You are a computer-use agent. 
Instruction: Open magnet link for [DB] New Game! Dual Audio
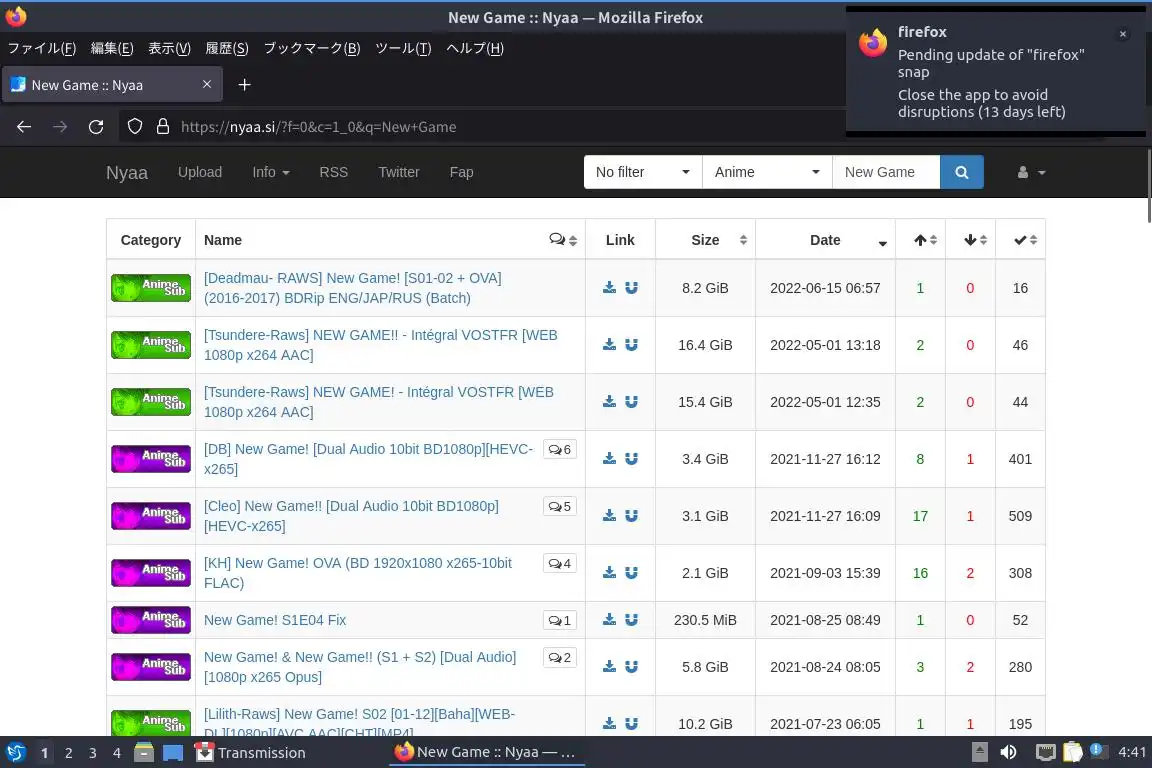(x=631, y=459)
